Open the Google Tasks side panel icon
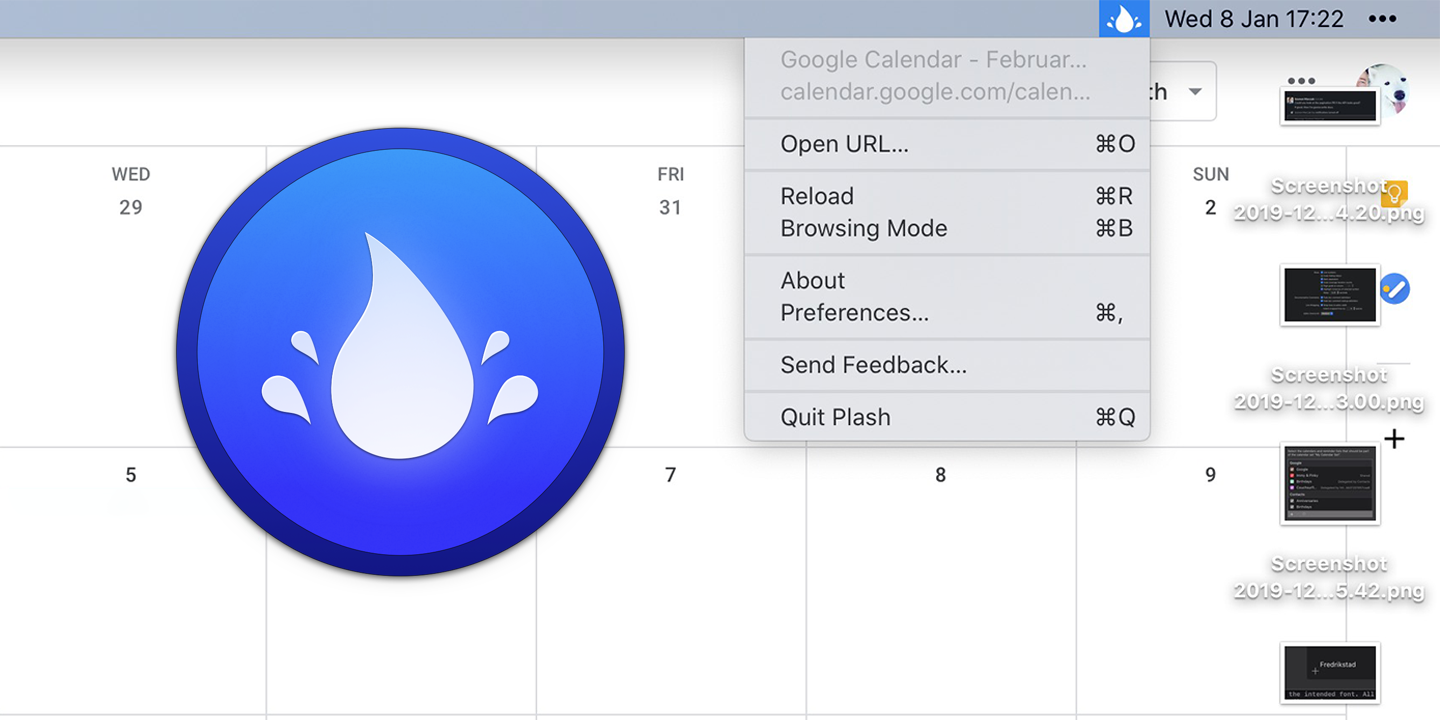Image resolution: width=1440 pixels, height=720 pixels. 1394,290
